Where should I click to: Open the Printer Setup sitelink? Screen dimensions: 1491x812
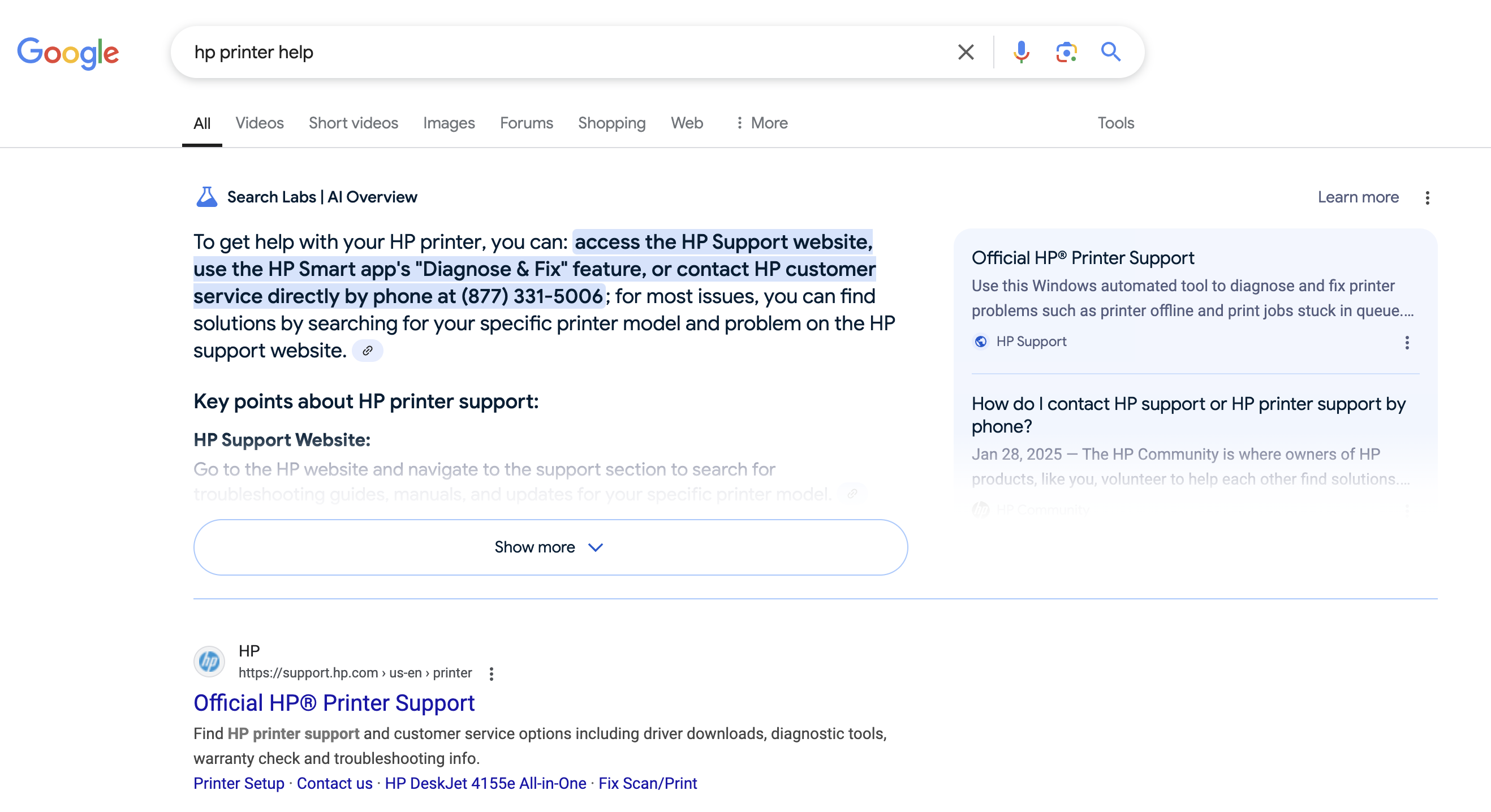point(239,783)
